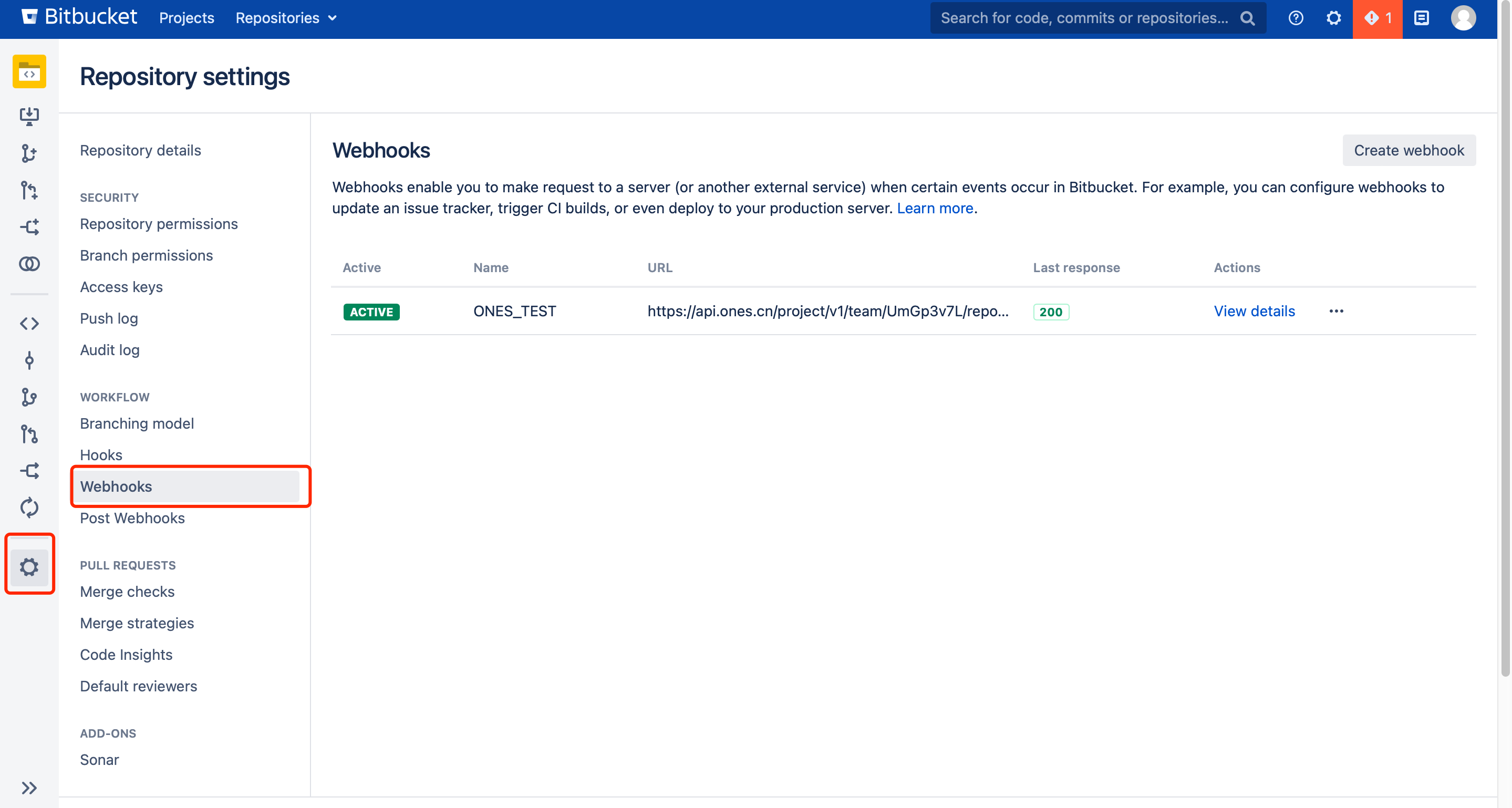This screenshot has width=1512, height=808.
Task: Open Audit log page
Action: click(109, 350)
